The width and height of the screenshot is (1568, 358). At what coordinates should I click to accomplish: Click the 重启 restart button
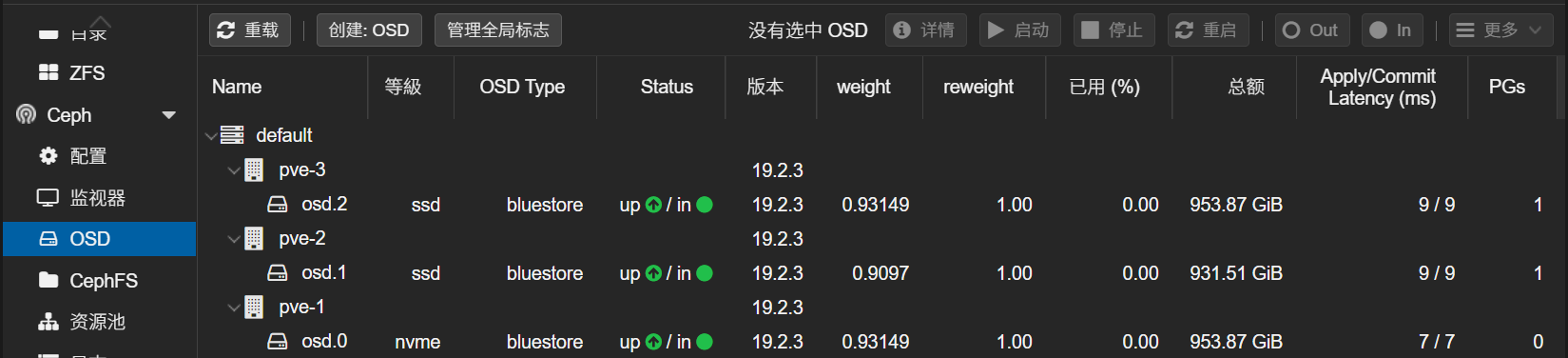(1208, 30)
